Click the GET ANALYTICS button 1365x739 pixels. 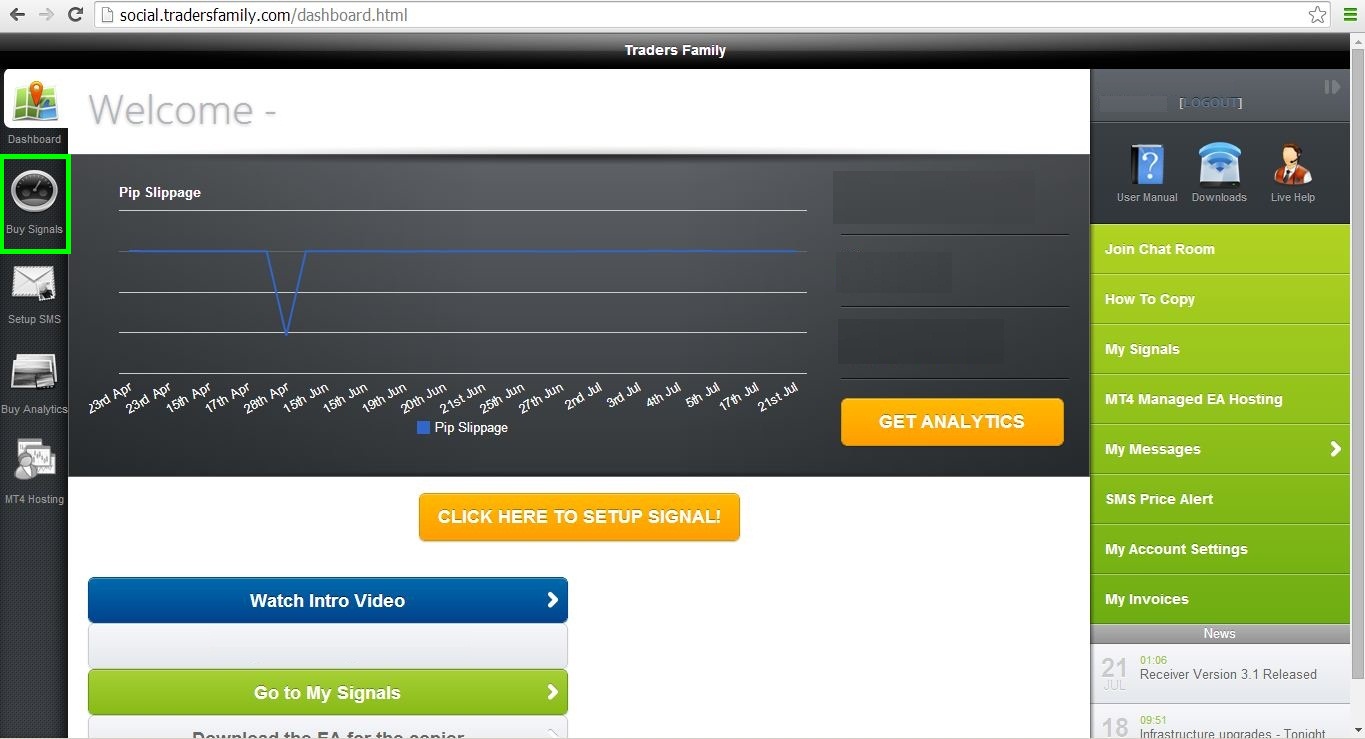(952, 422)
